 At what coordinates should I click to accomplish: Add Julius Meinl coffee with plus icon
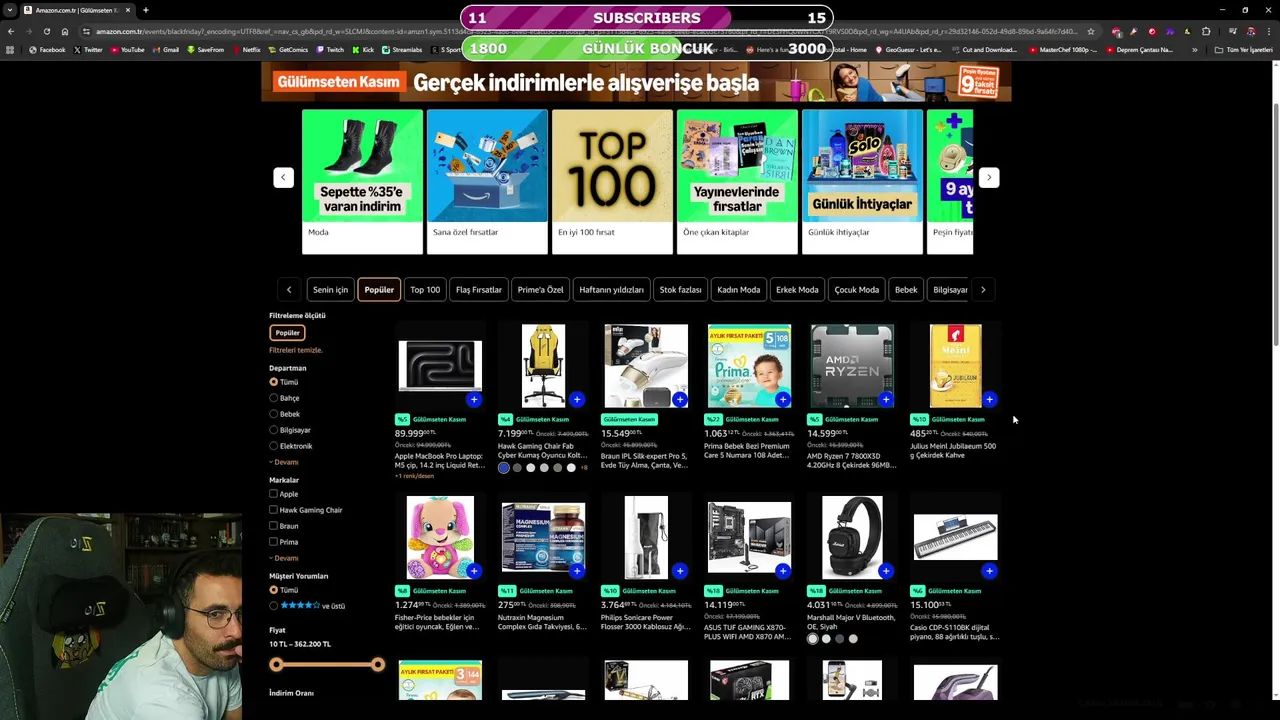pos(989,400)
